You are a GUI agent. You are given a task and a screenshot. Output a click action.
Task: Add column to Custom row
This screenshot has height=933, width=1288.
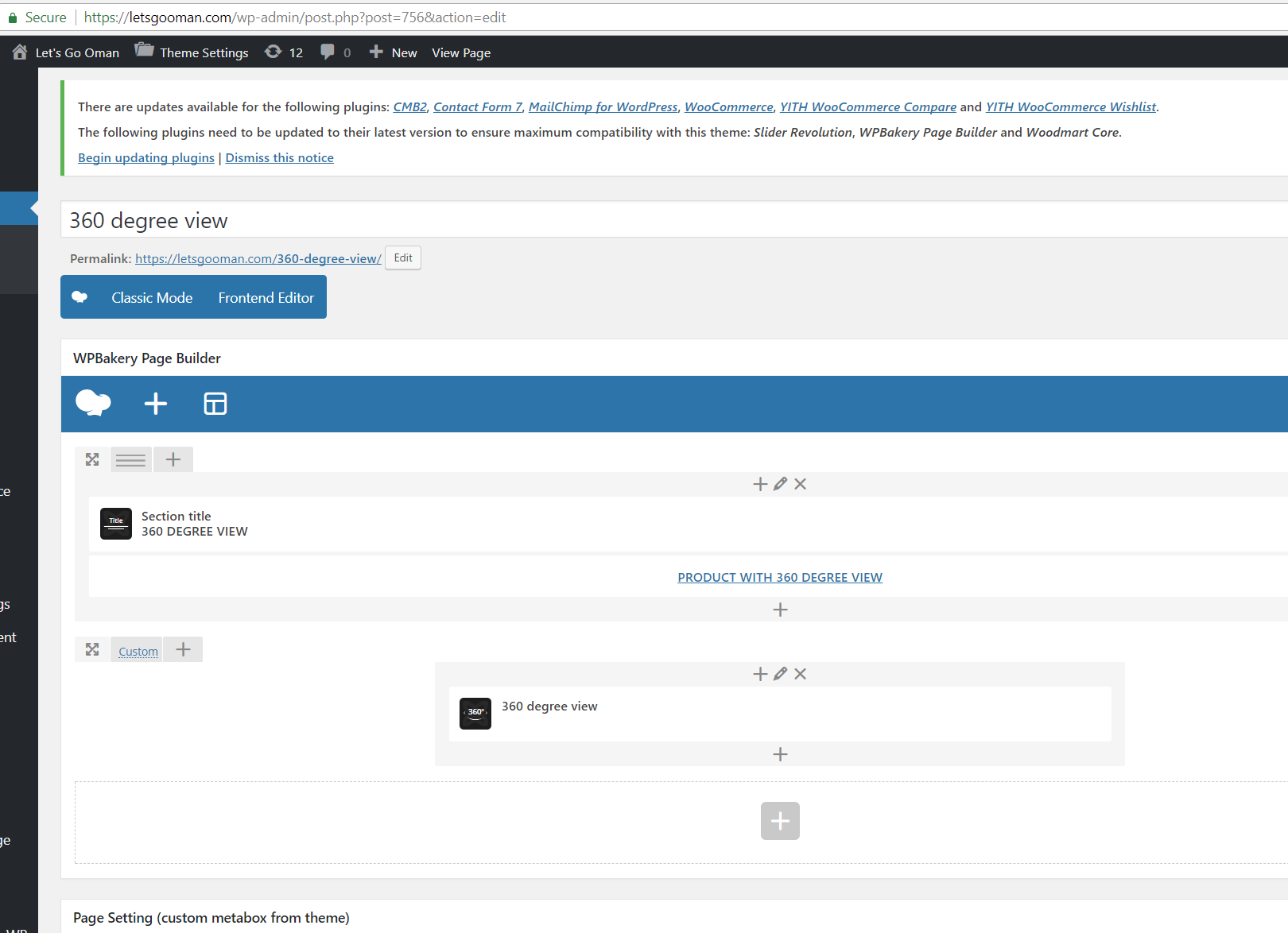pos(184,649)
